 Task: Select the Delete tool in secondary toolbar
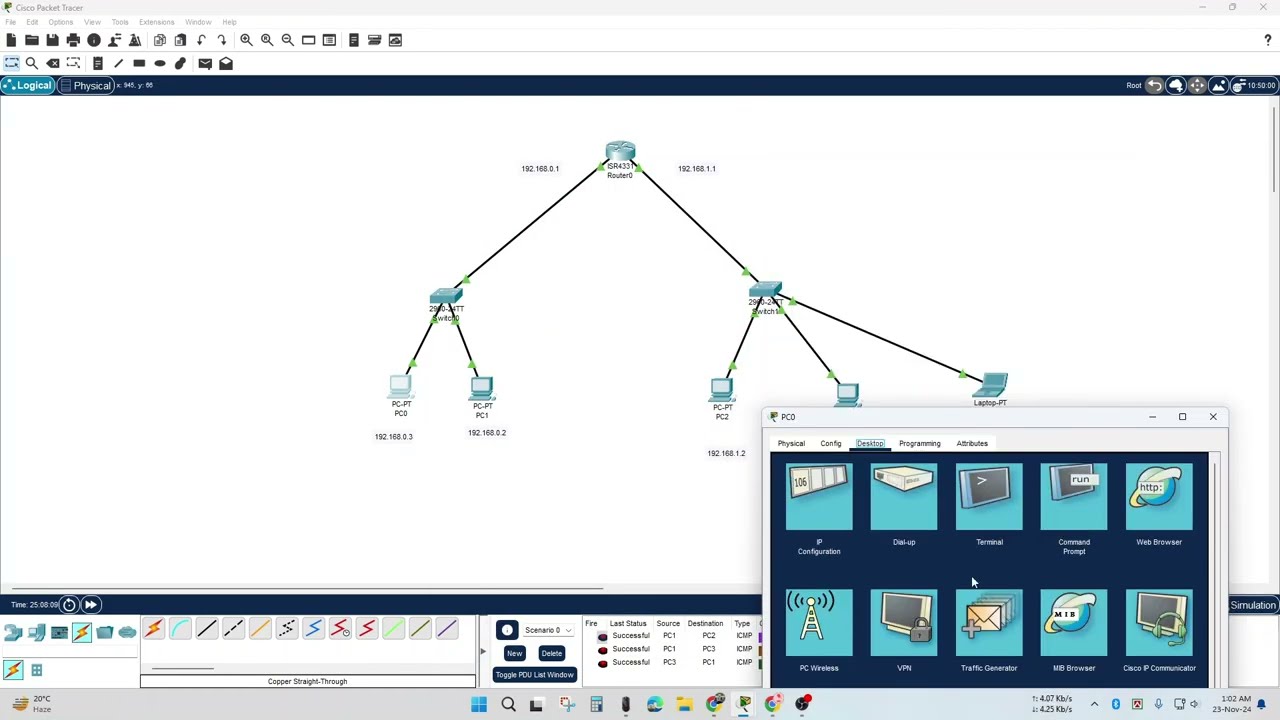[53, 63]
